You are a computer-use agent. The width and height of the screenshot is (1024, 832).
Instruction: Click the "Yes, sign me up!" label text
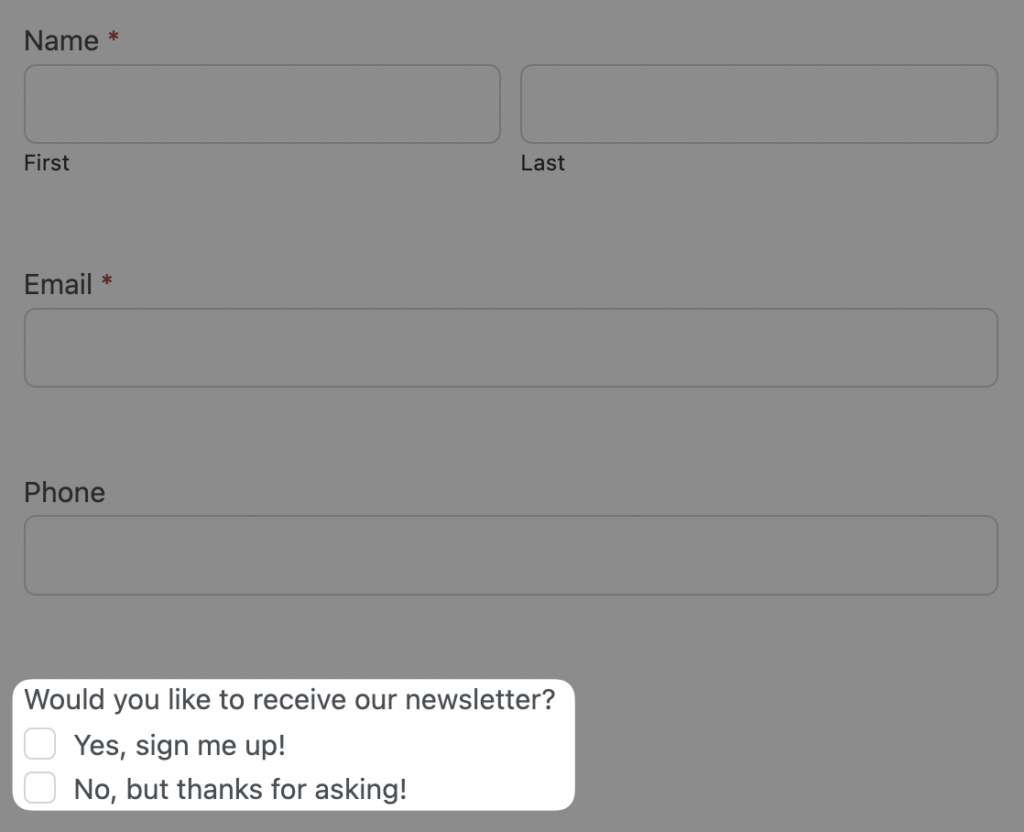tap(180, 744)
